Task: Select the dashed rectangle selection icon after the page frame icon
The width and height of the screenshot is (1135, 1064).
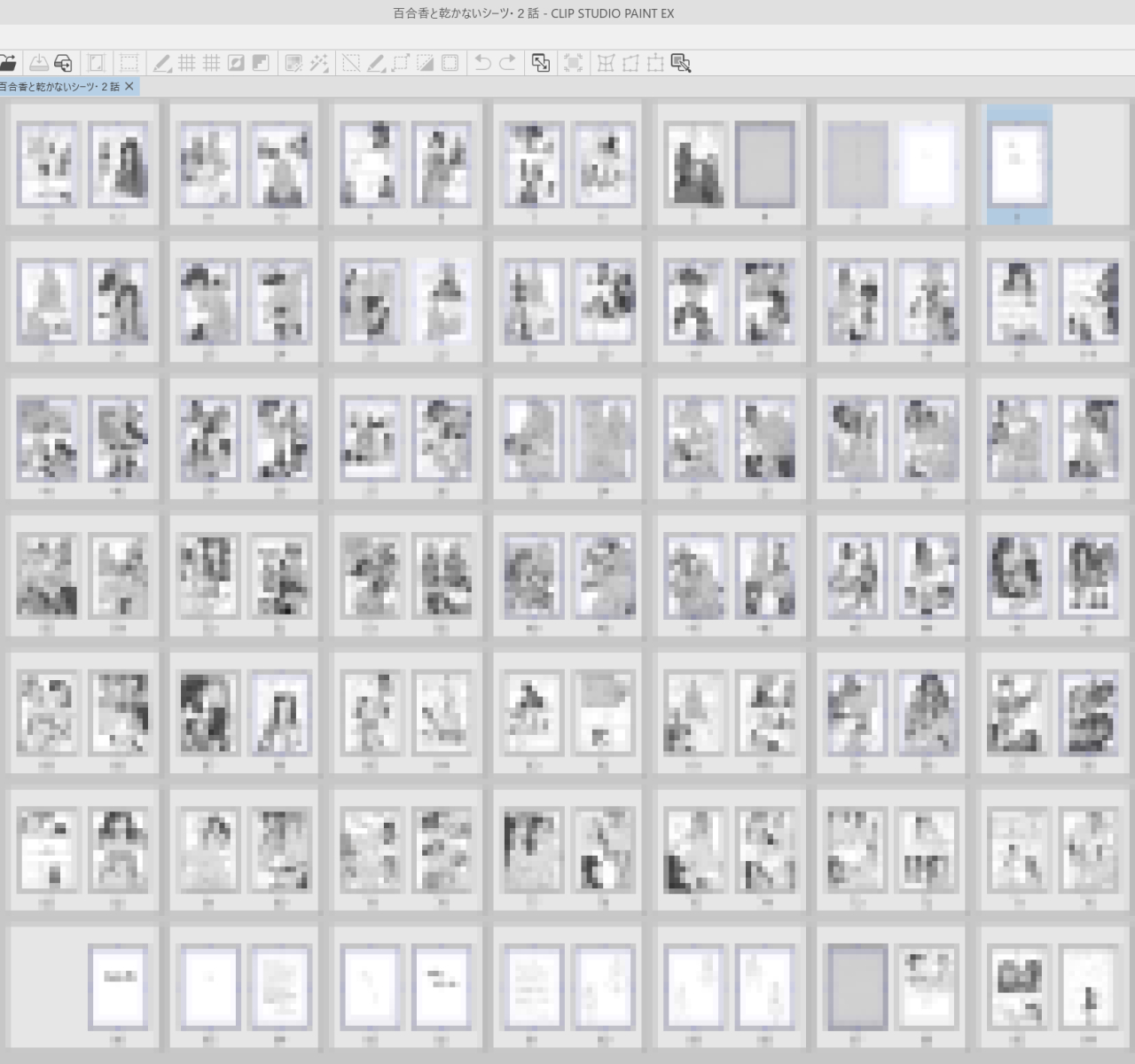Action: click(129, 63)
